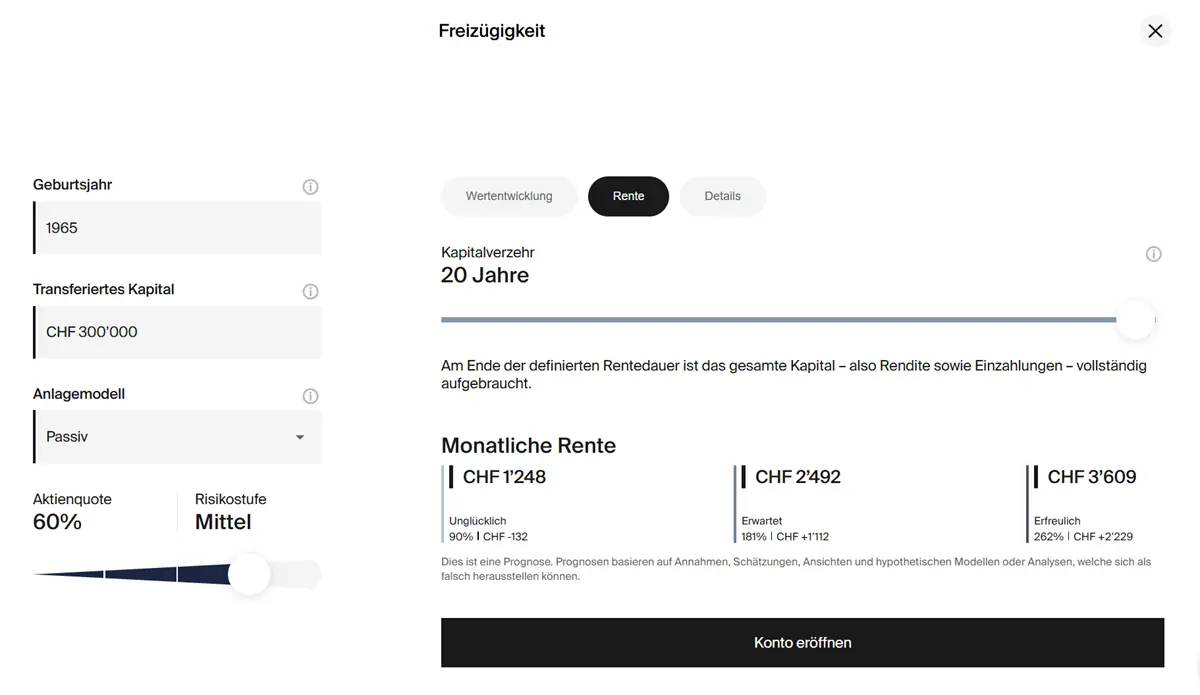The width and height of the screenshot is (1200, 695).
Task: Switch to the Wertentwicklung tab
Action: pos(509,196)
